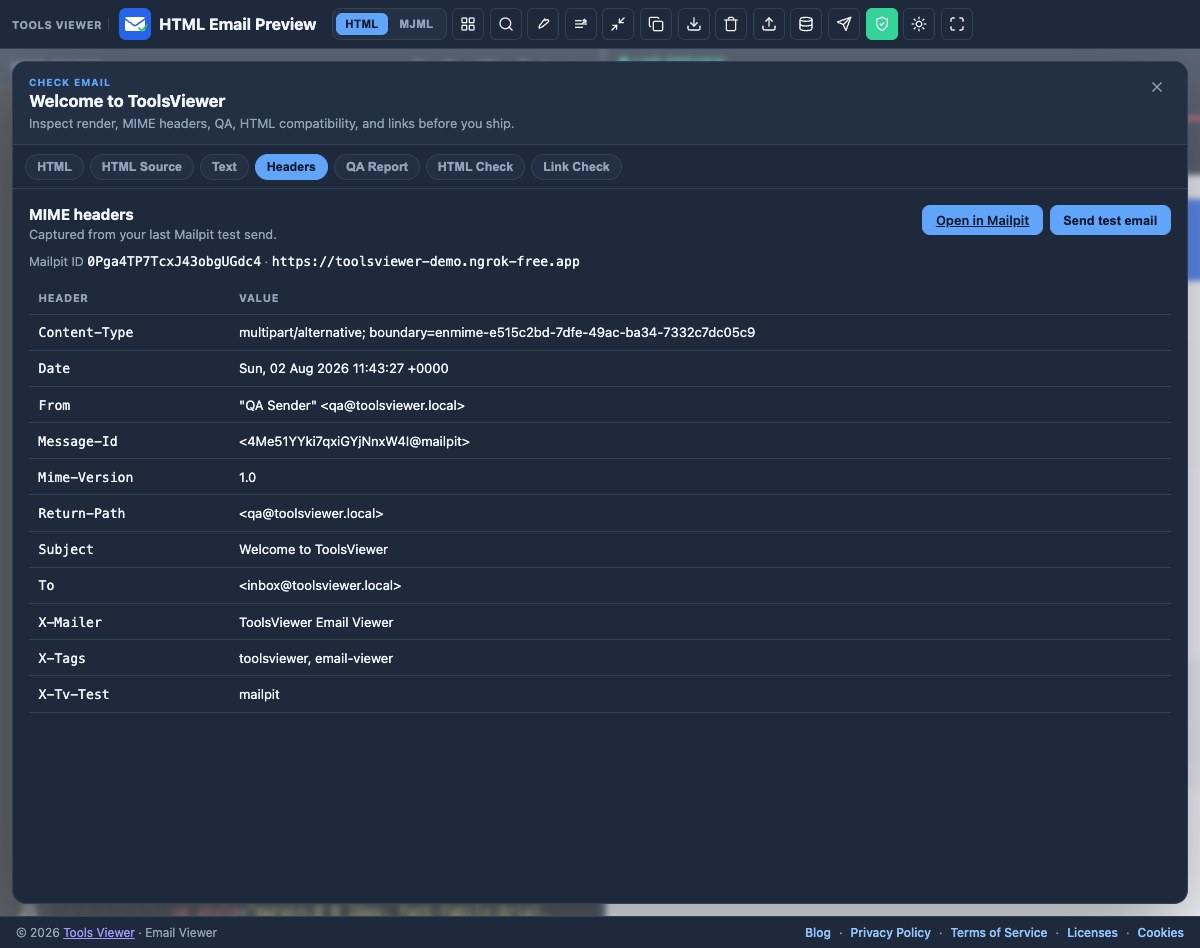
Task: Open the templates grid icon
Action: point(468,24)
